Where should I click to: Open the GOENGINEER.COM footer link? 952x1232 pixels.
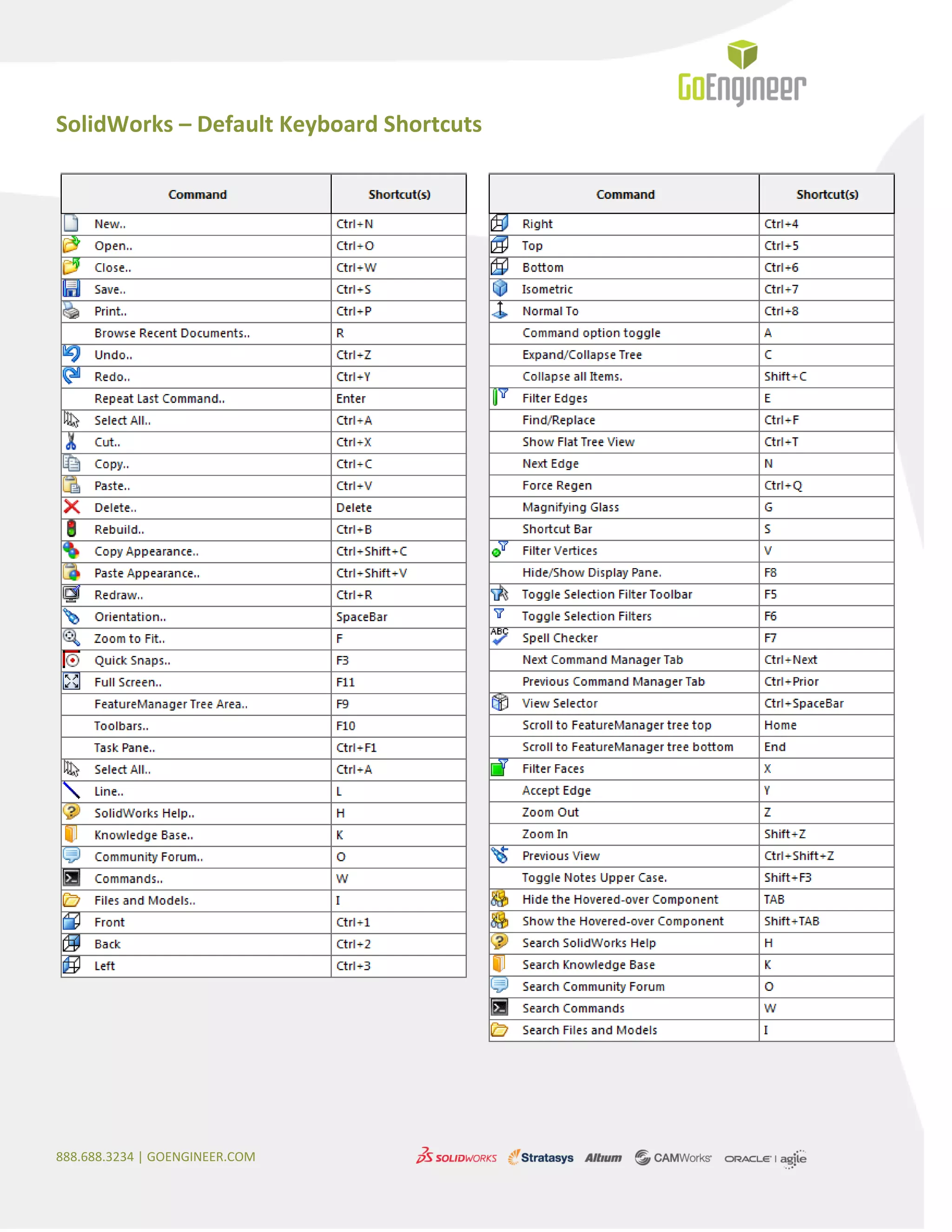pyautogui.click(x=201, y=1157)
